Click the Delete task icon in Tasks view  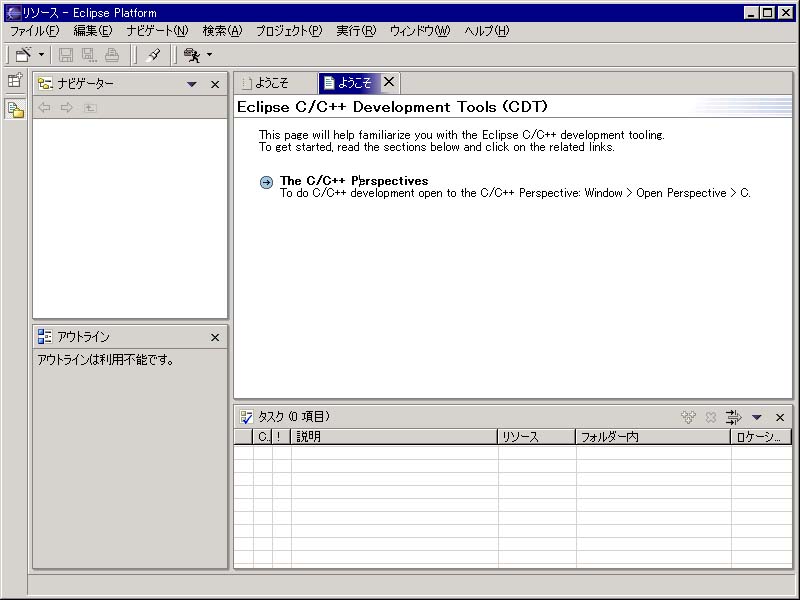pos(711,417)
